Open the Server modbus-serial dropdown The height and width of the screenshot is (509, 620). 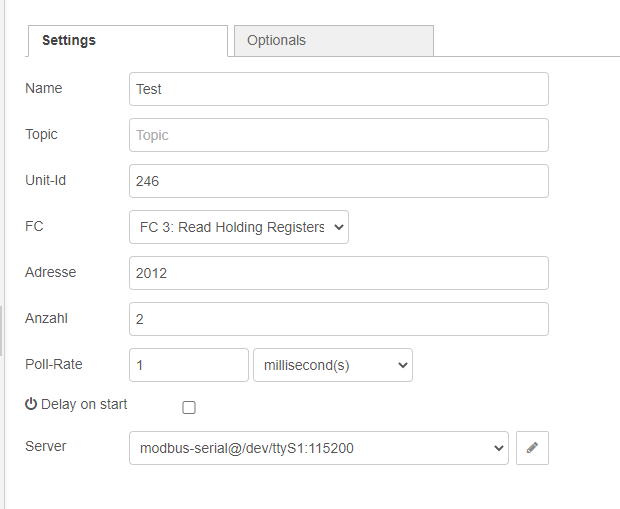click(x=318, y=449)
